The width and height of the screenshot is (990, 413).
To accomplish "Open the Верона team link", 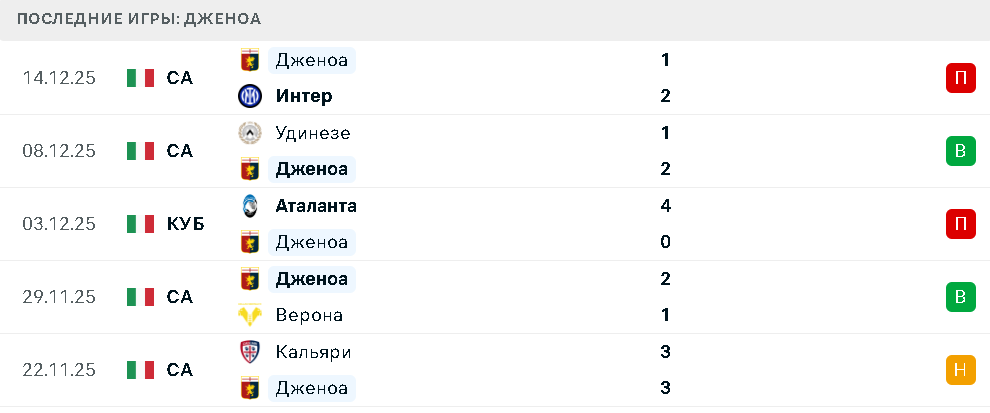I will pyautogui.click(x=309, y=315).
